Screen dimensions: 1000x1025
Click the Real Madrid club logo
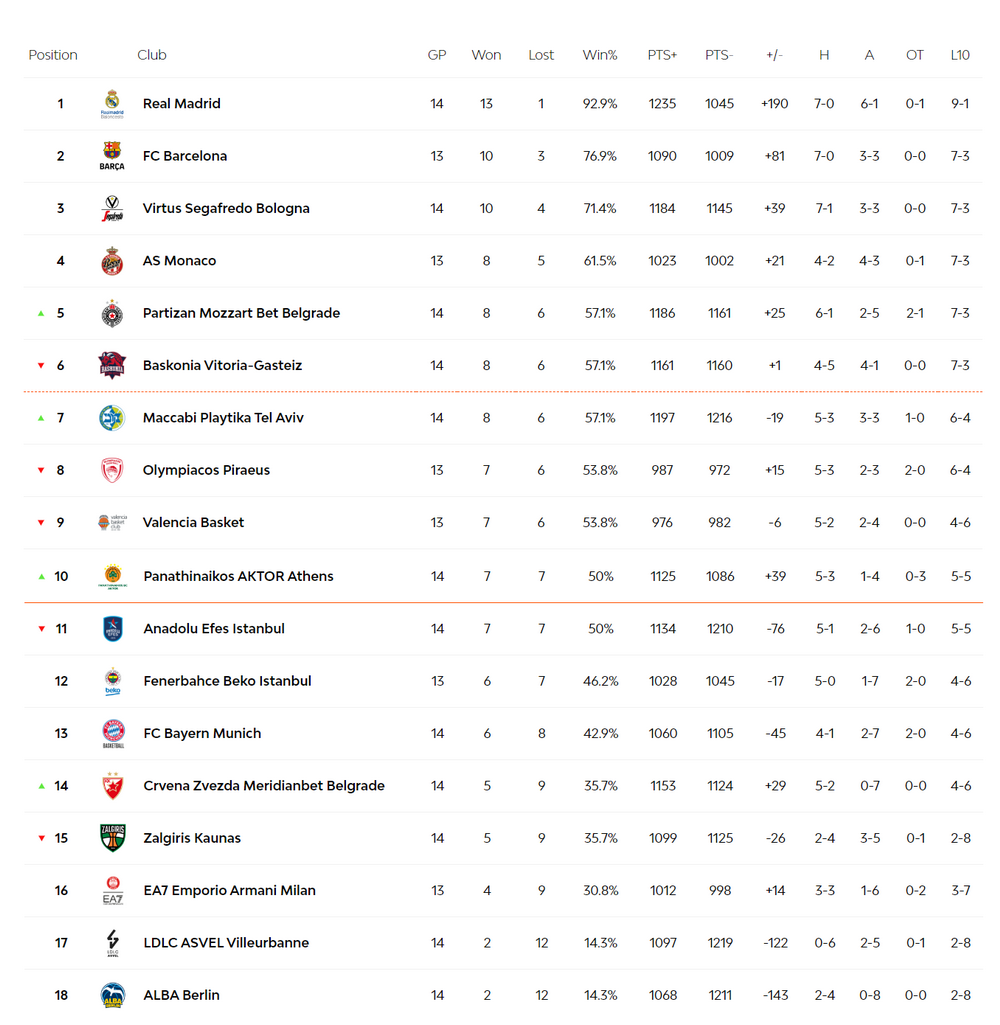112,104
